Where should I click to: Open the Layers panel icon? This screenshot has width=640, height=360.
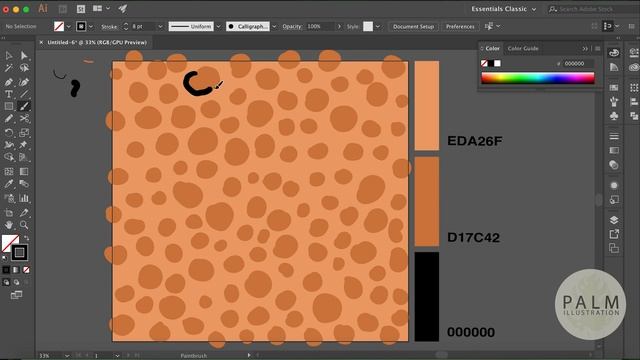click(x=614, y=220)
